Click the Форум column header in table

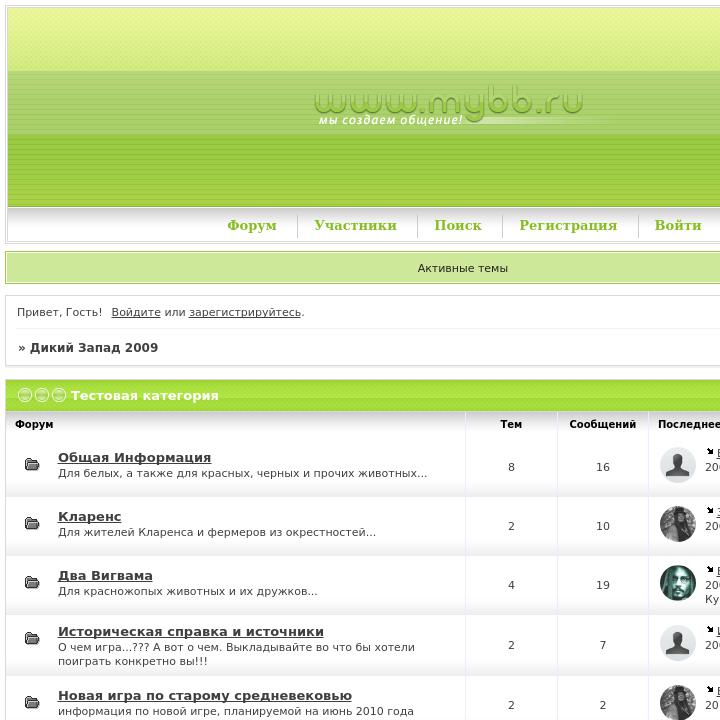(34, 424)
